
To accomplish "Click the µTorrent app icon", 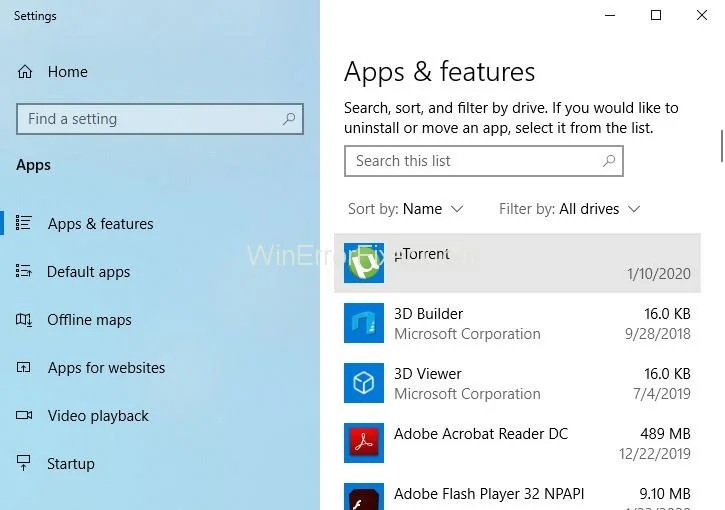I will tap(364, 263).
